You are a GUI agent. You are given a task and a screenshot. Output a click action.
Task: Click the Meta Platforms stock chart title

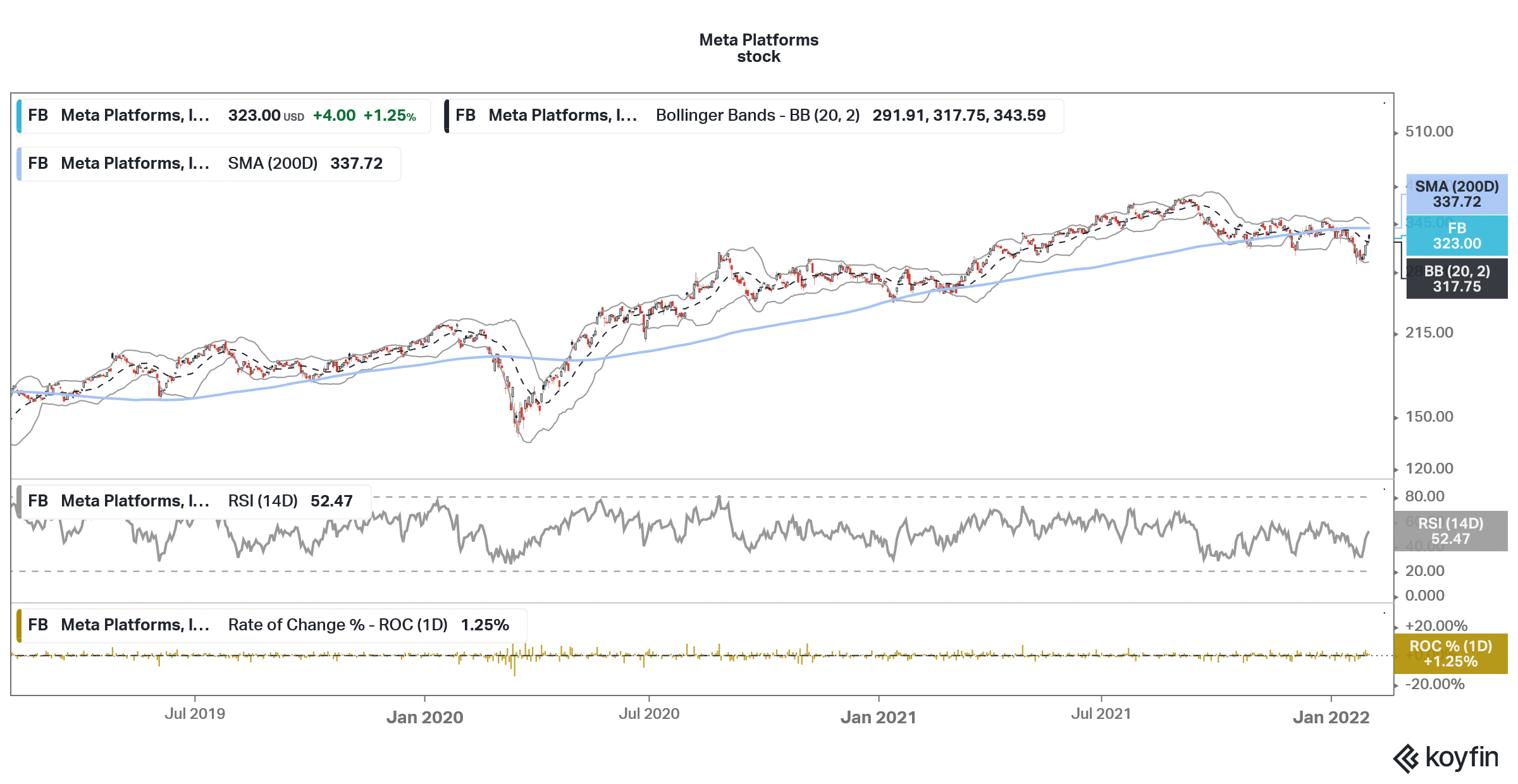click(x=758, y=48)
